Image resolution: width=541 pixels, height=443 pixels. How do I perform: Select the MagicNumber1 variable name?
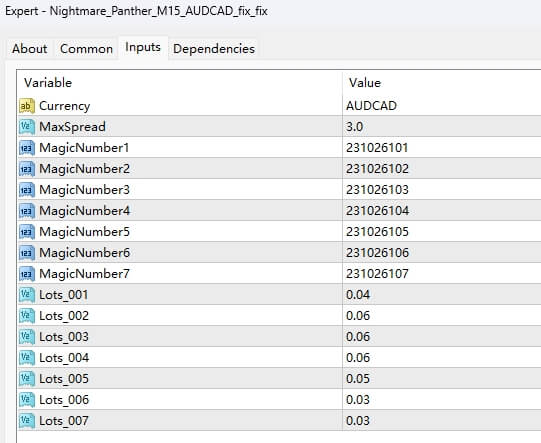pyautogui.click(x=84, y=148)
